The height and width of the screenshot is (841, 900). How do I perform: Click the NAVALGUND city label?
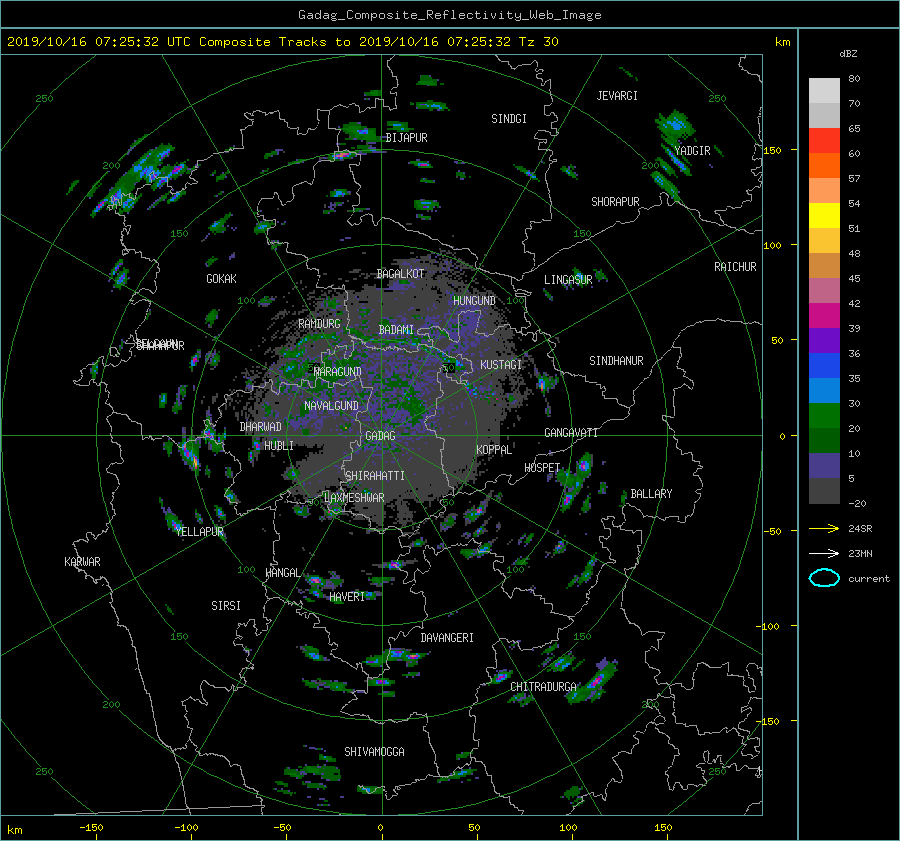tap(331, 406)
